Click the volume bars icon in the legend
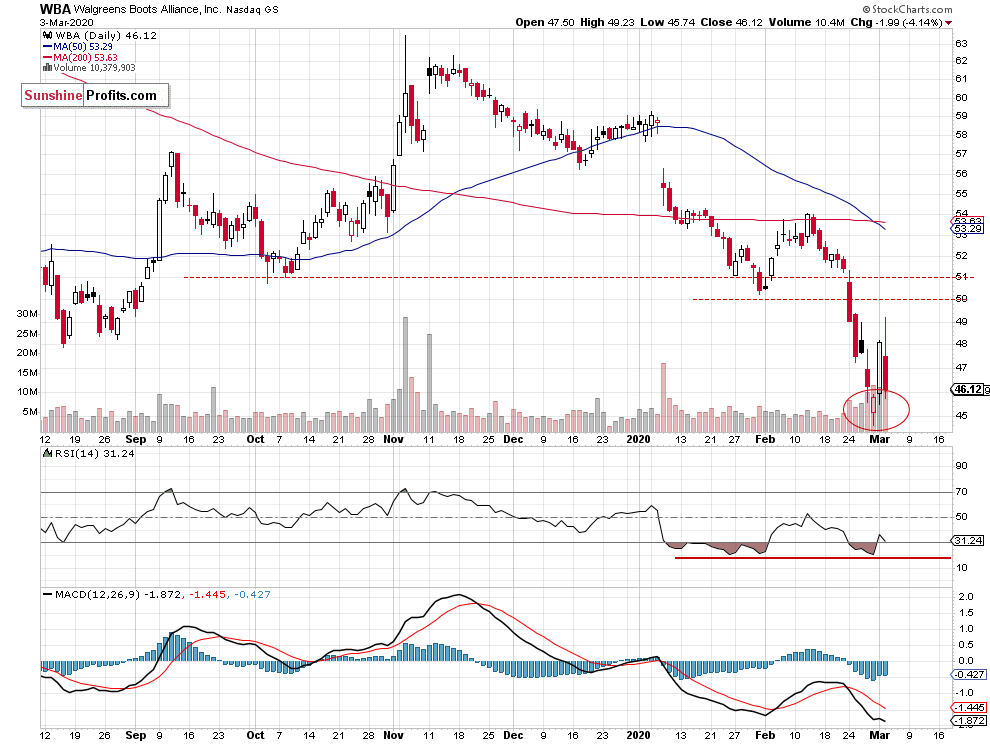Image resolution: width=990 pixels, height=744 pixels. pyautogui.click(x=47, y=68)
